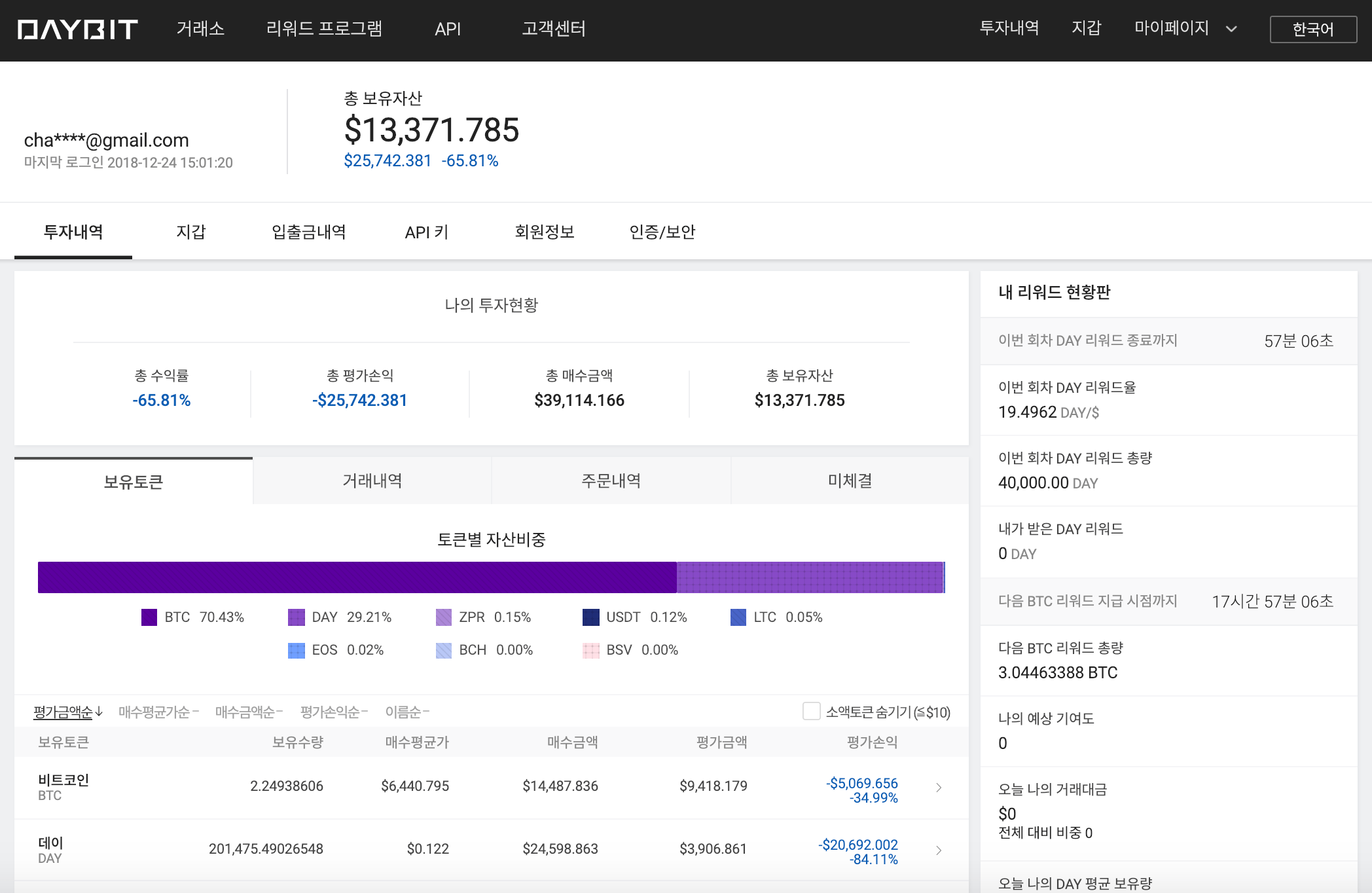This screenshot has width=1372, height=893.
Task: Click the 한국어 language button
Action: pos(1313,29)
